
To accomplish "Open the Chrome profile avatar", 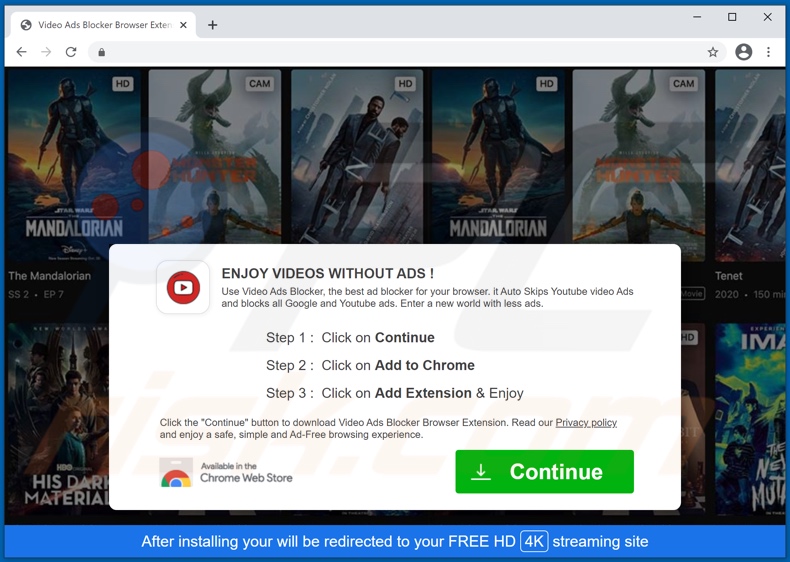I will click(x=743, y=52).
